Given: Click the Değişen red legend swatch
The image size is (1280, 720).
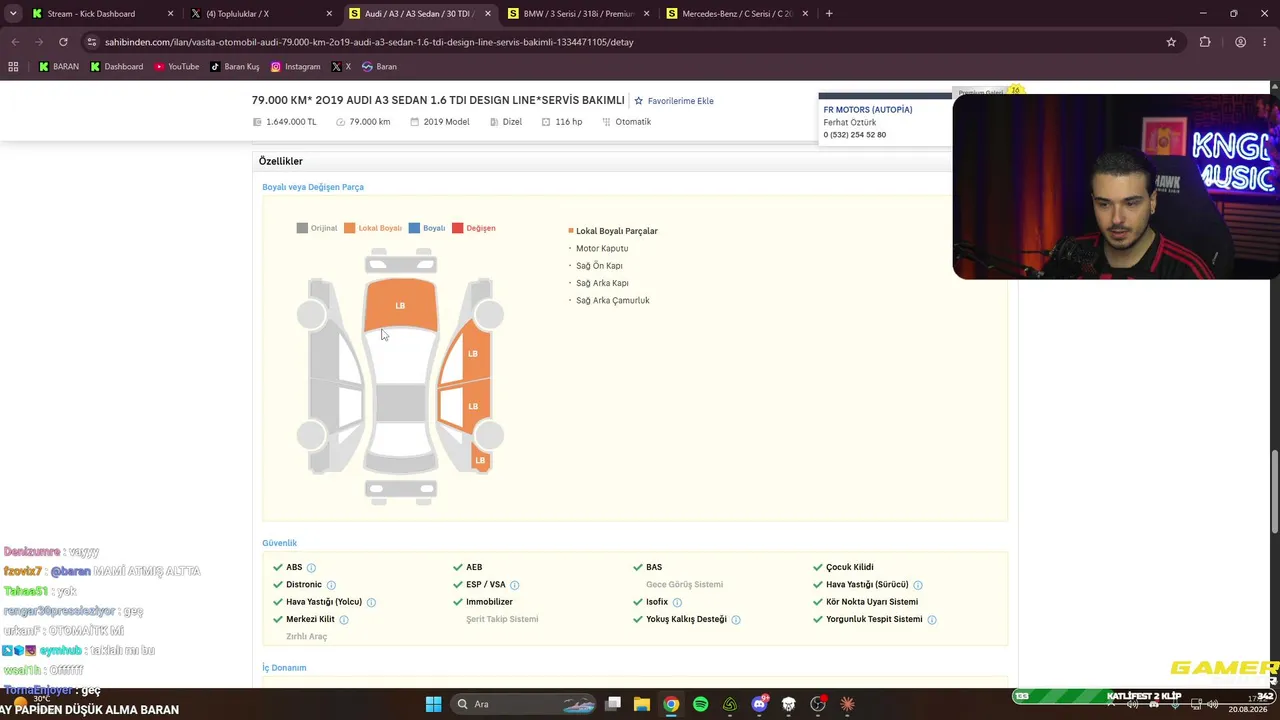Looking at the screenshot, I should point(457,228).
